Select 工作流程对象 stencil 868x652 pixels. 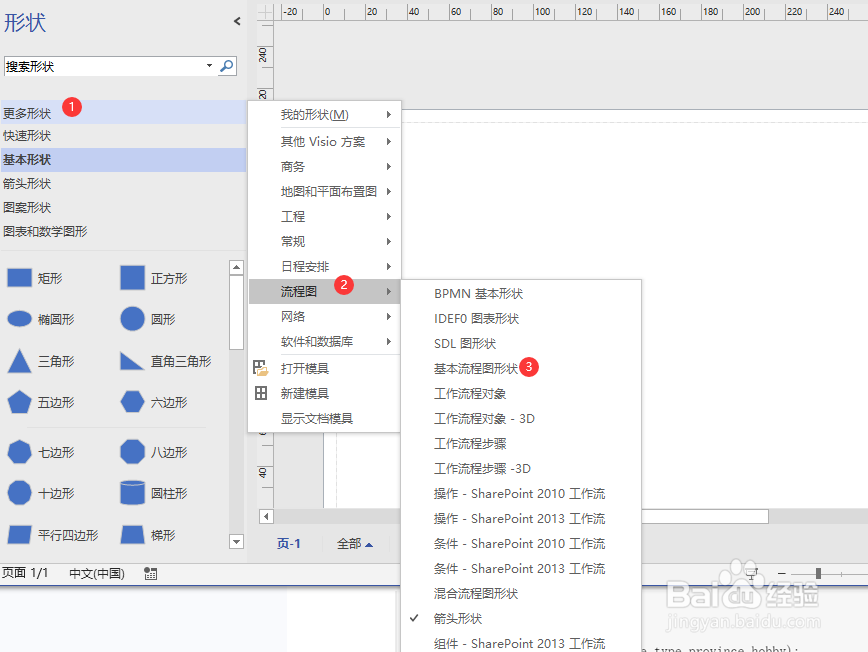tap(521, 394)
